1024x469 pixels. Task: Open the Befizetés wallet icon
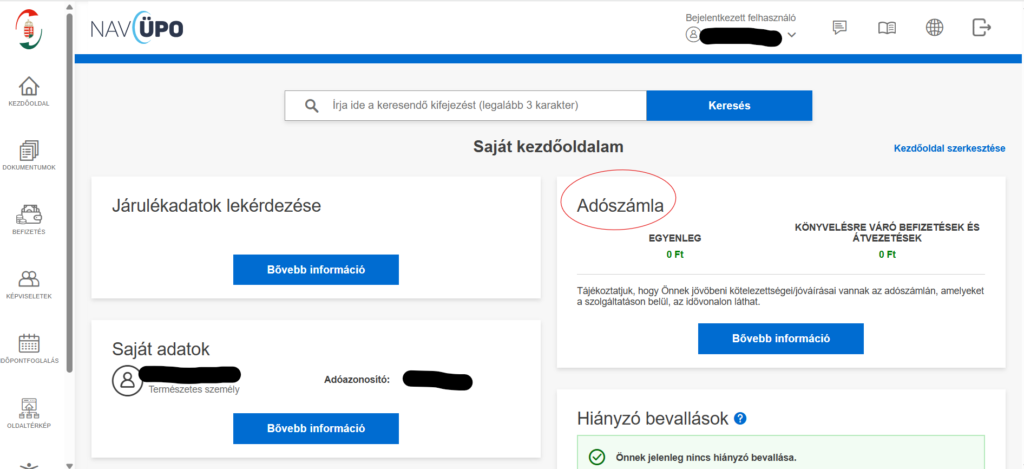(29, 216)
